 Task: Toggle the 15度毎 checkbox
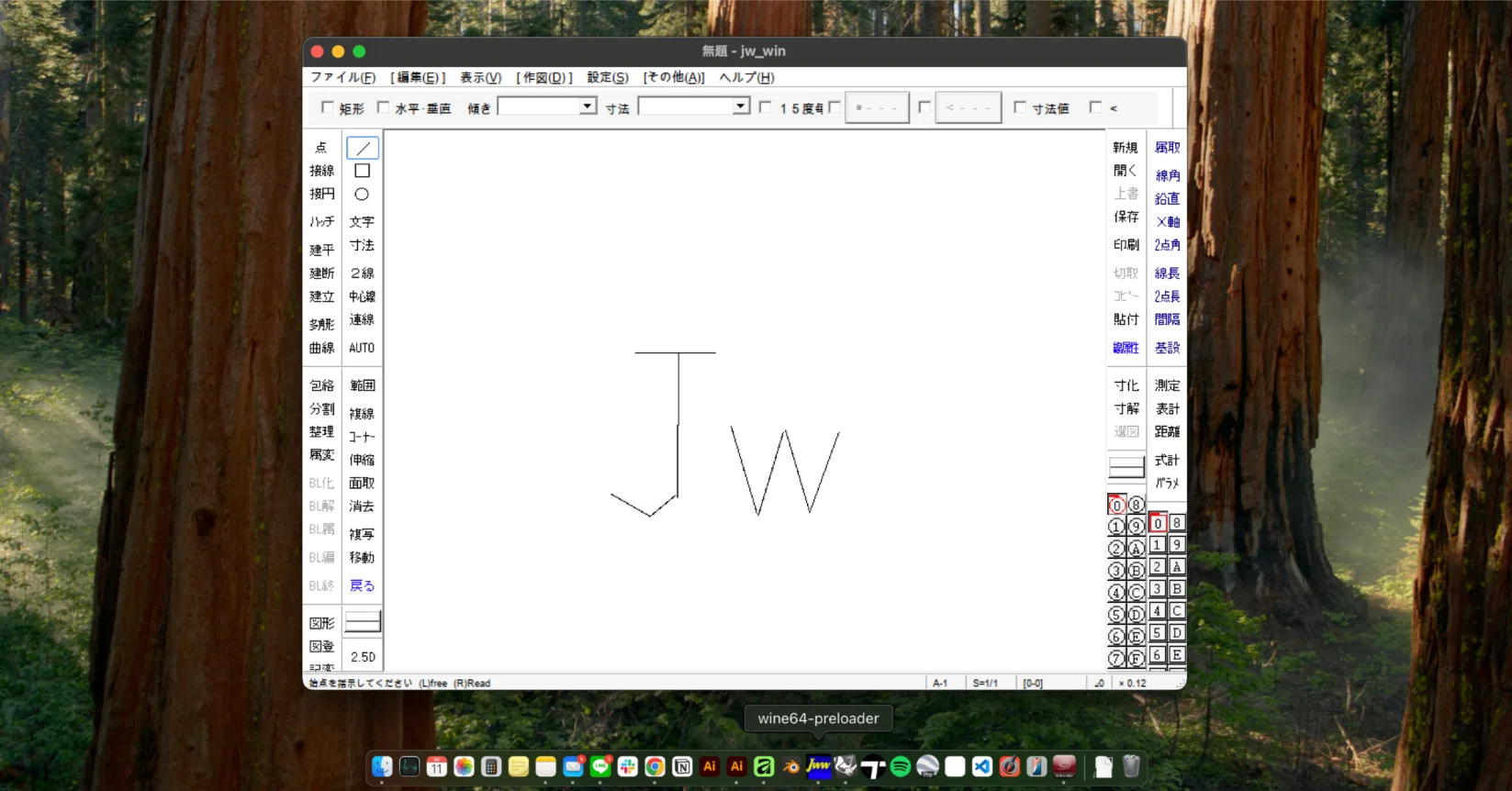coord(766,107)
